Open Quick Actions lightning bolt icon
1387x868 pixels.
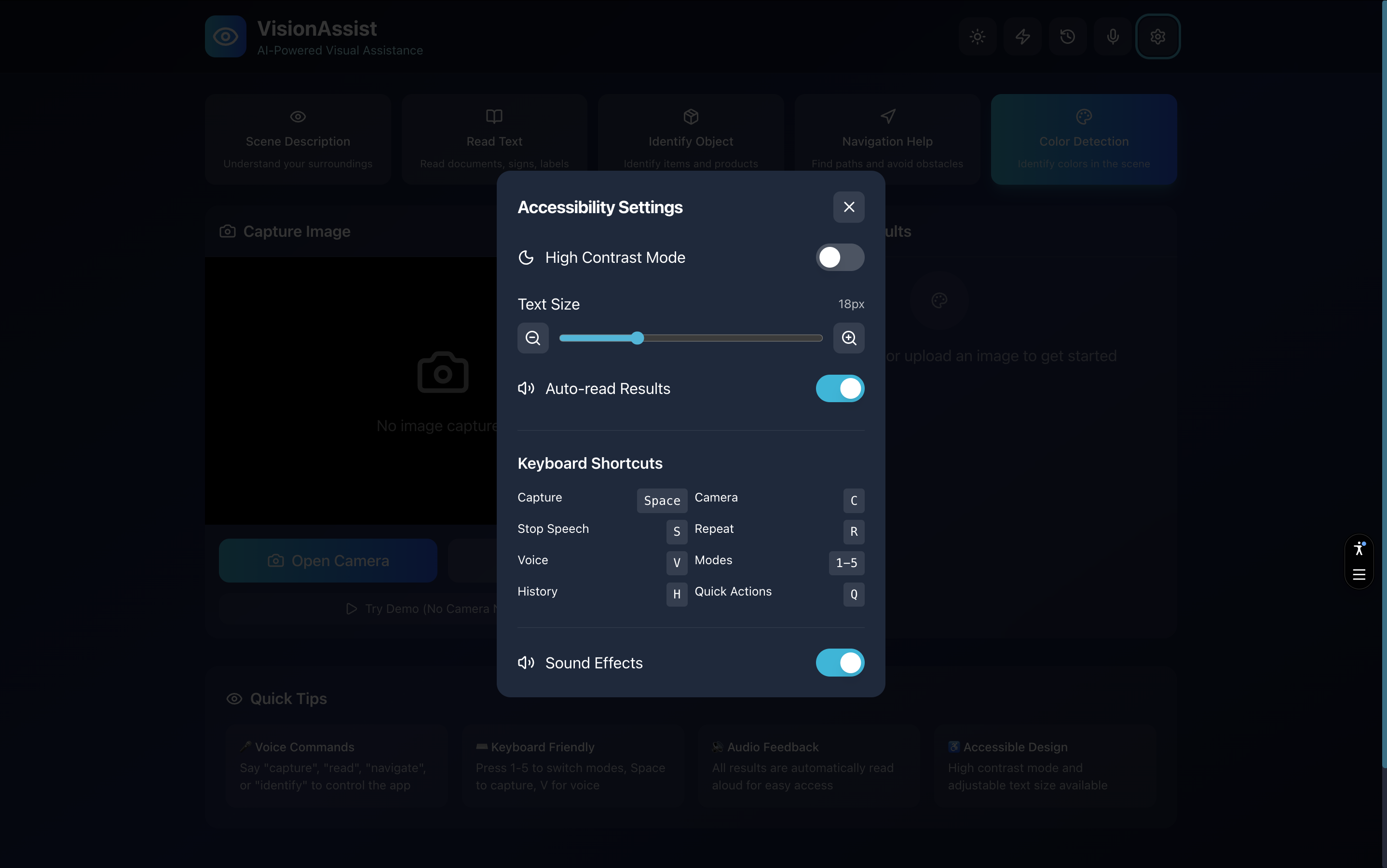click(x=1022, y=37)
